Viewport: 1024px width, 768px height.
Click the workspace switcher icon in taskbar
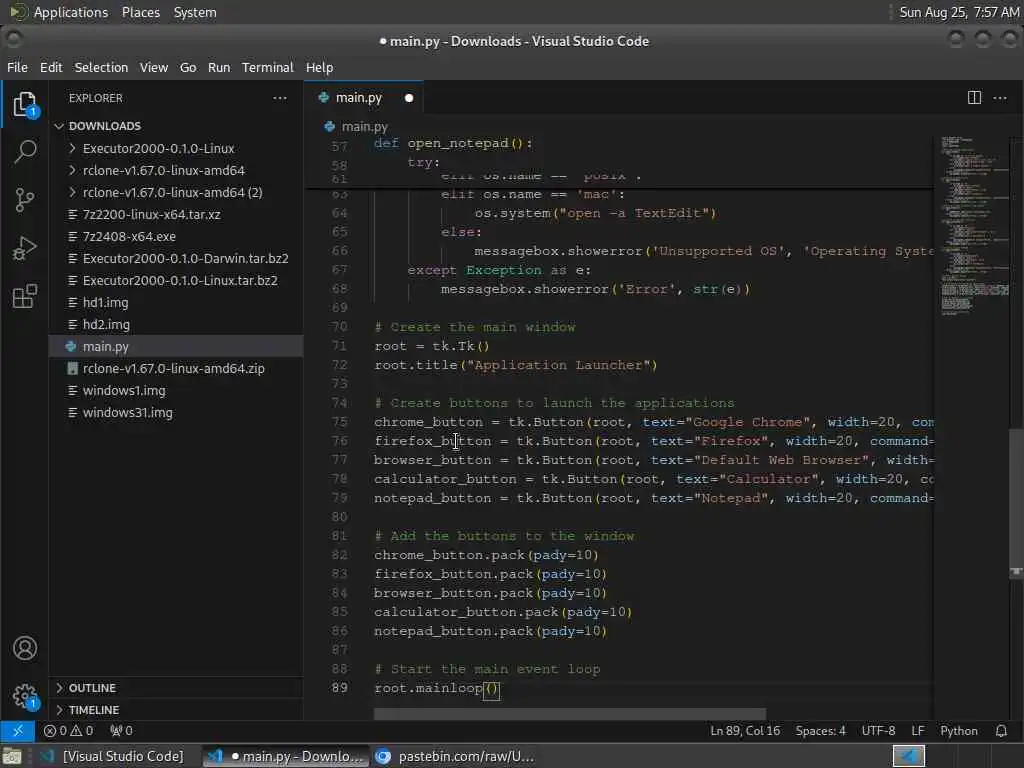point(908,756)
